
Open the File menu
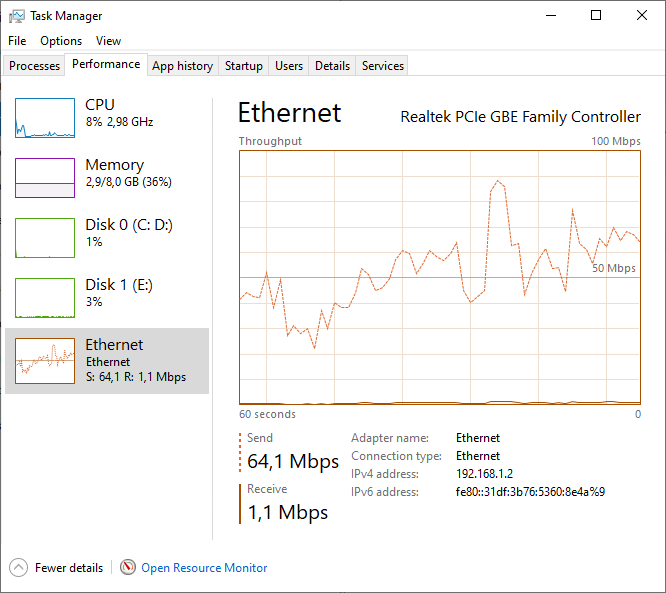17,41
